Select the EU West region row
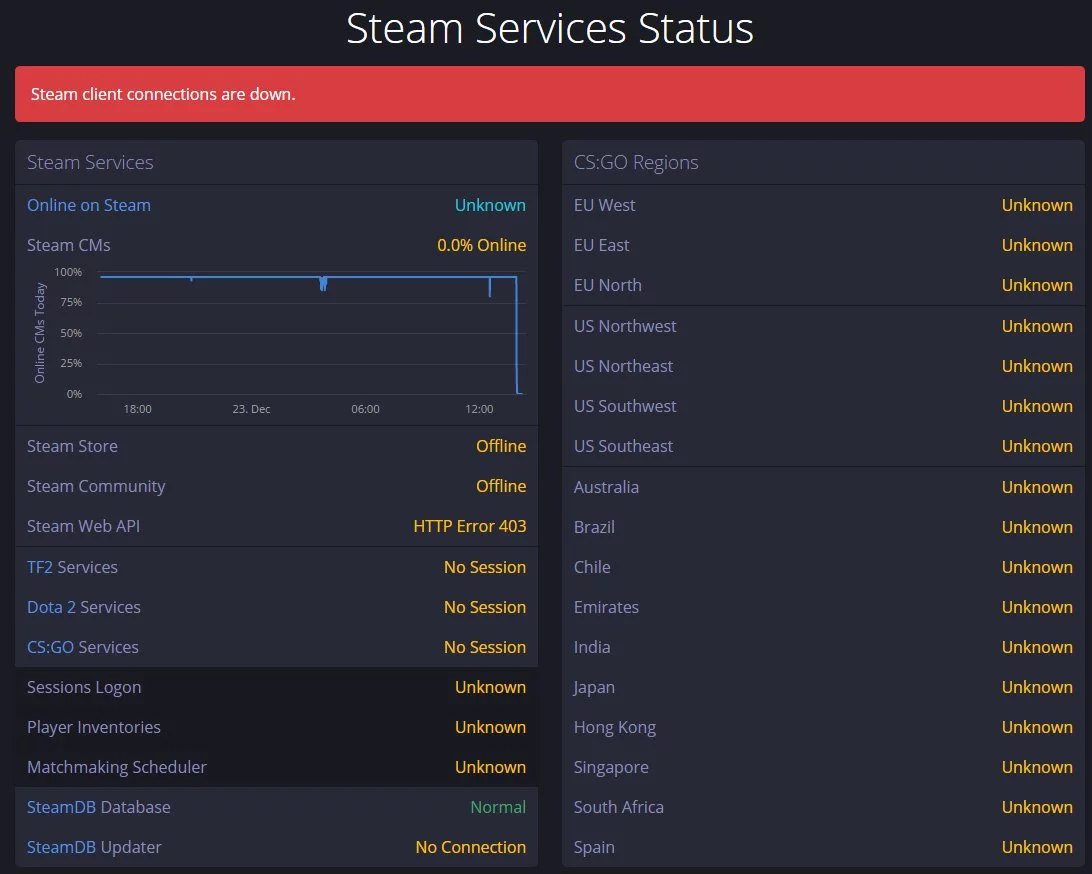 822,205
